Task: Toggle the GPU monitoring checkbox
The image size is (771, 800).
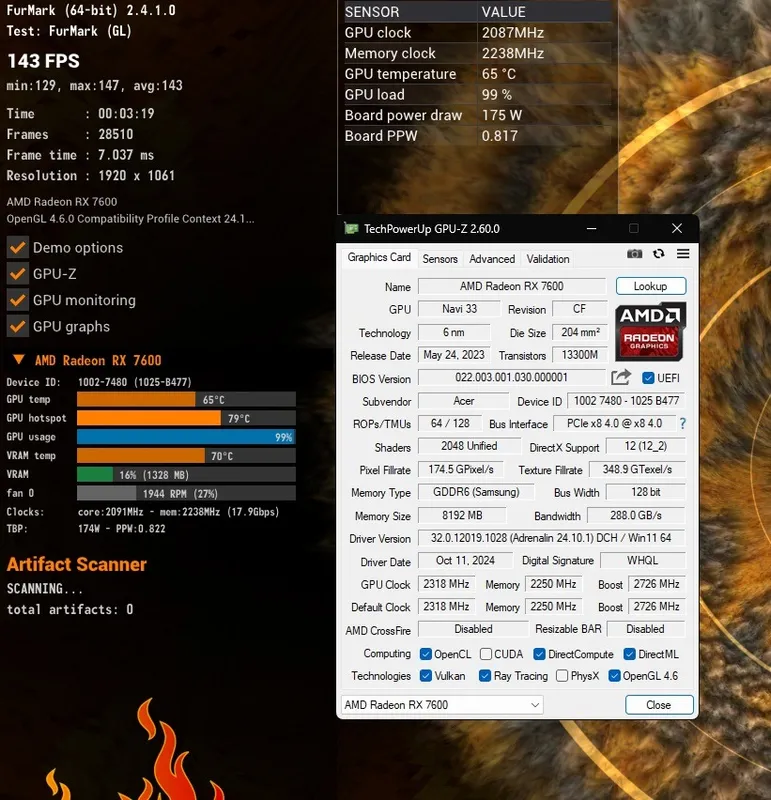Action: click(17, 300)
